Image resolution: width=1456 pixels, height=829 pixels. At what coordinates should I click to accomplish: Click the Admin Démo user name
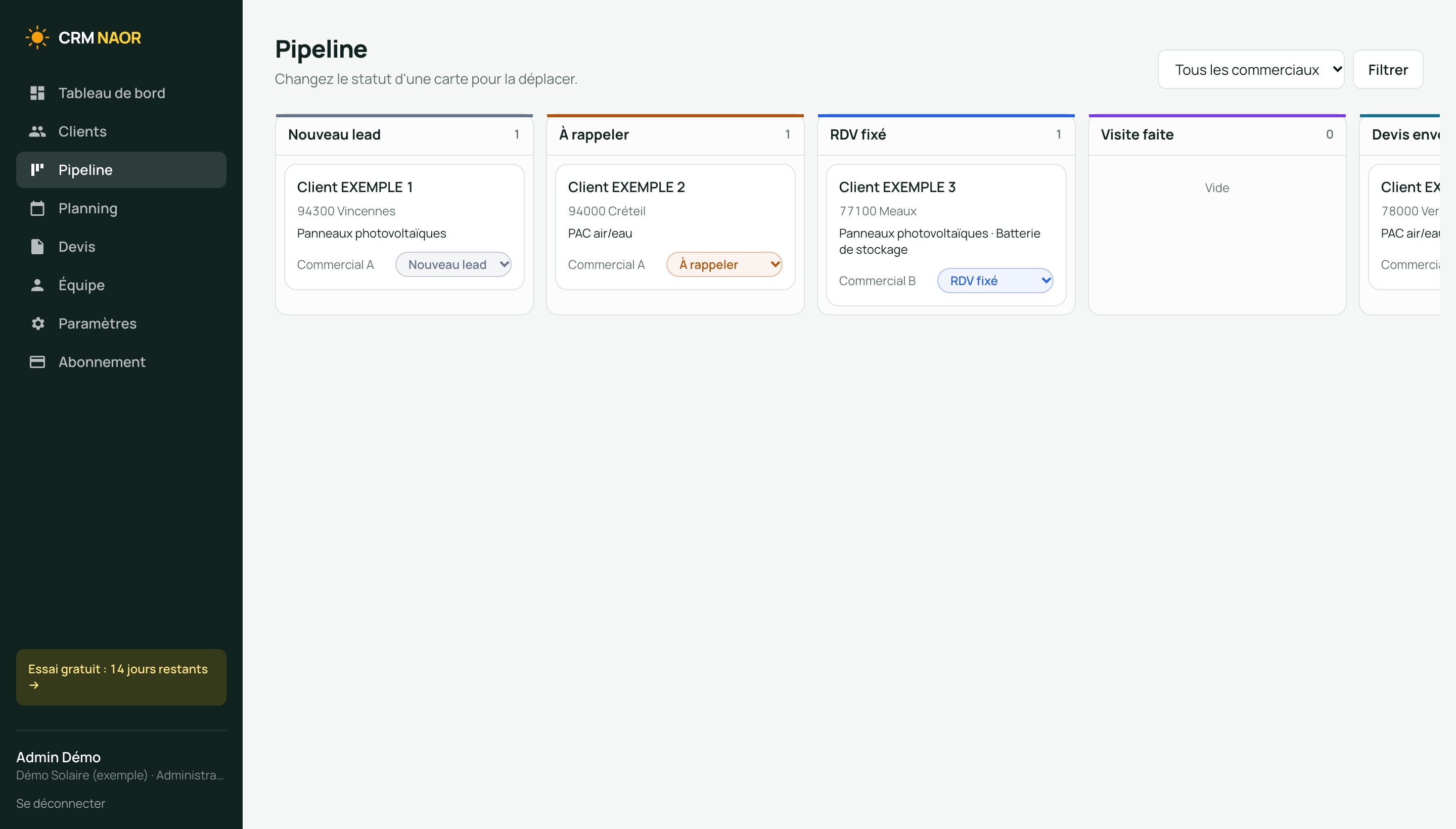58,757
